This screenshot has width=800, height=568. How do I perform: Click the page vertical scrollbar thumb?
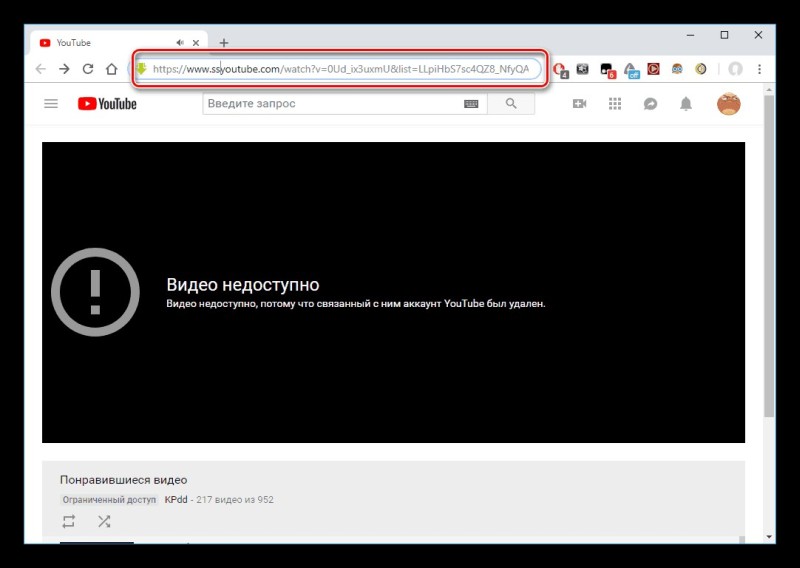[x=769, y=255]
